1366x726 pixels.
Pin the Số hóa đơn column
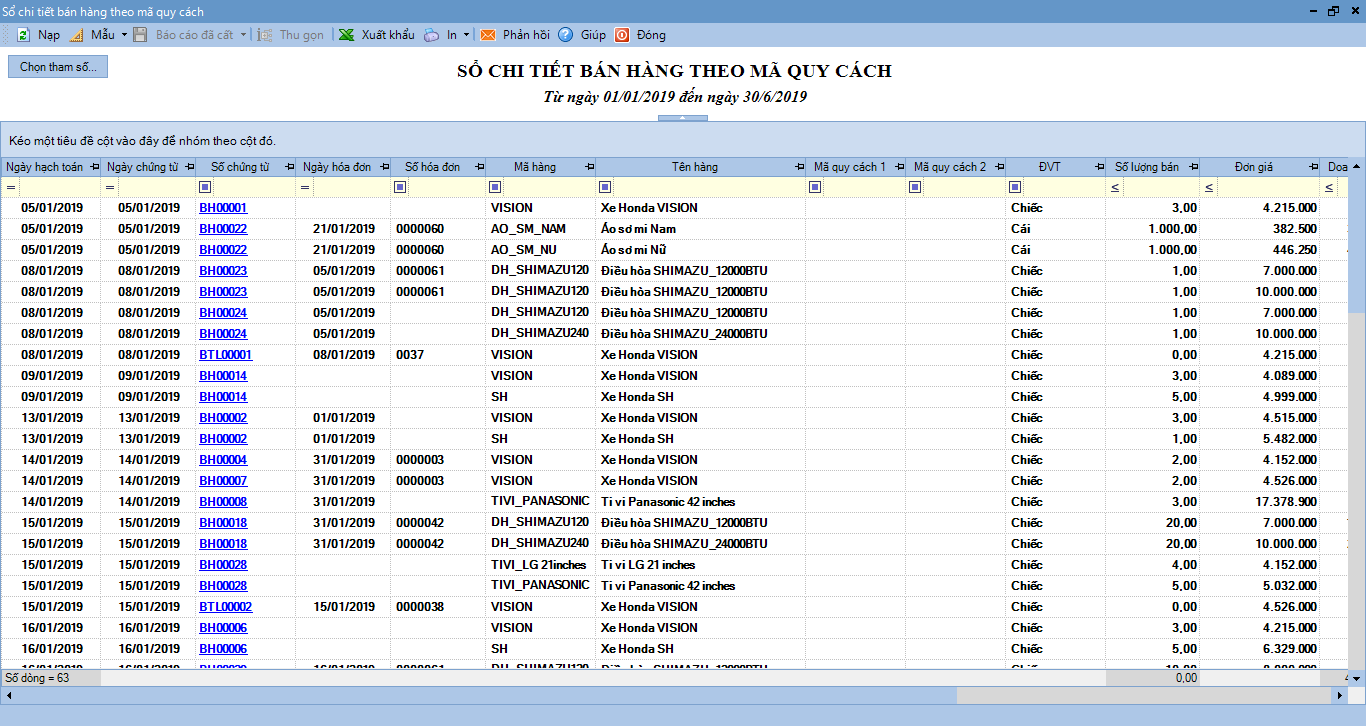479,167
